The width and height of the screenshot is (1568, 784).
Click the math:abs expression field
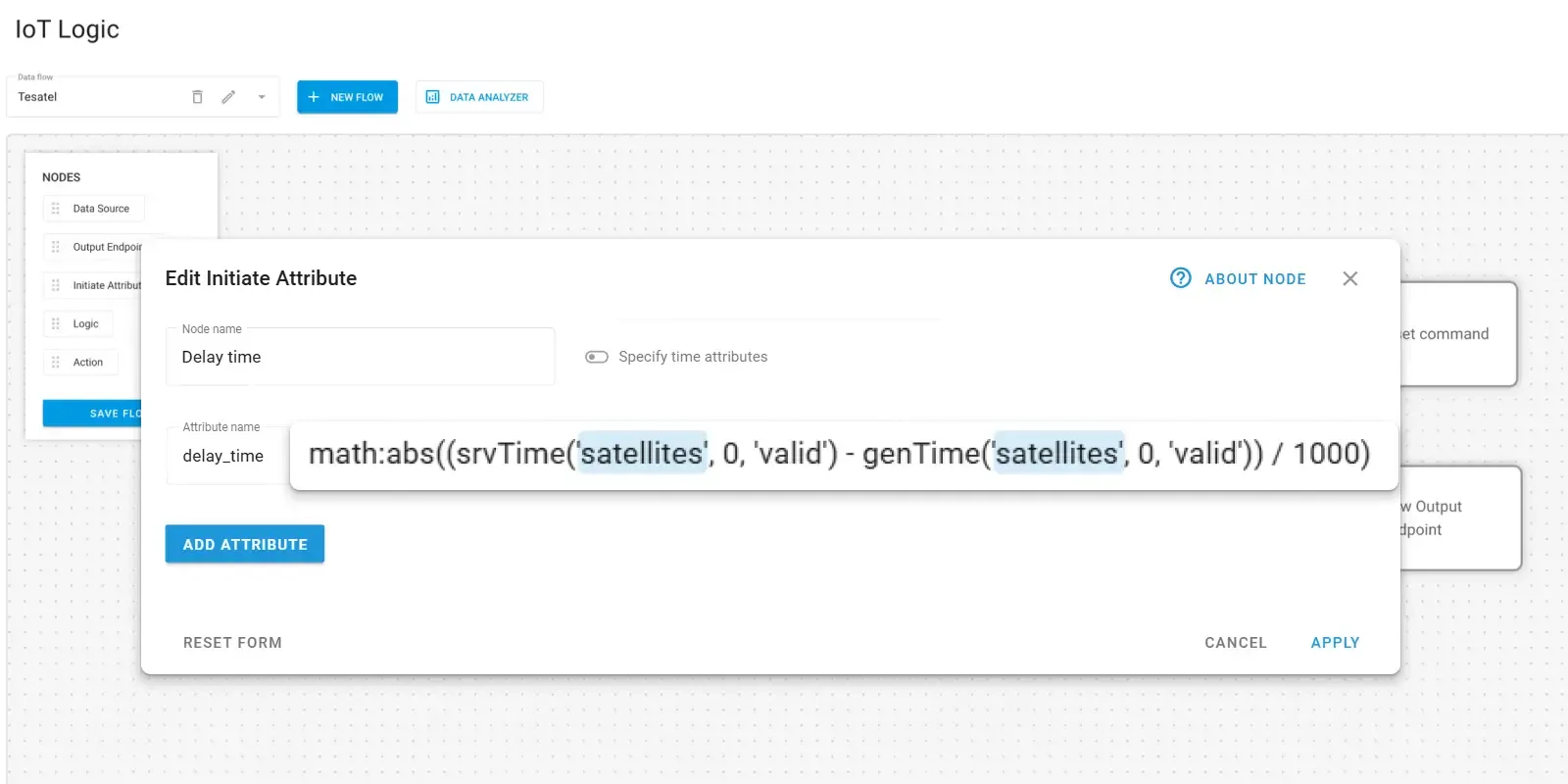(x=839, y=454)
